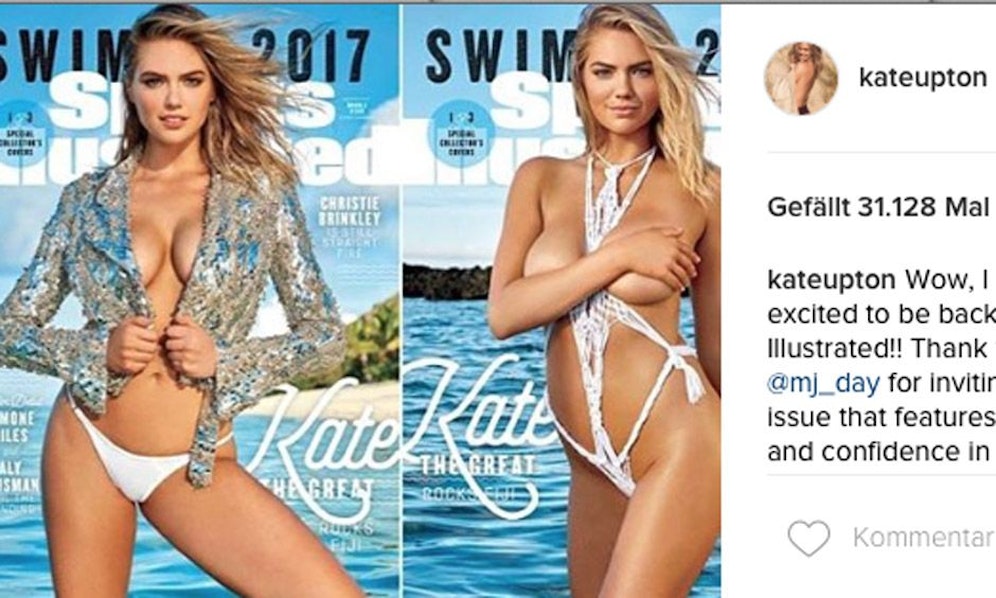This screenshot has width=996, height=598.
Task: Select the left magazine cover with sequin jacket
Action: click(199, 301)
